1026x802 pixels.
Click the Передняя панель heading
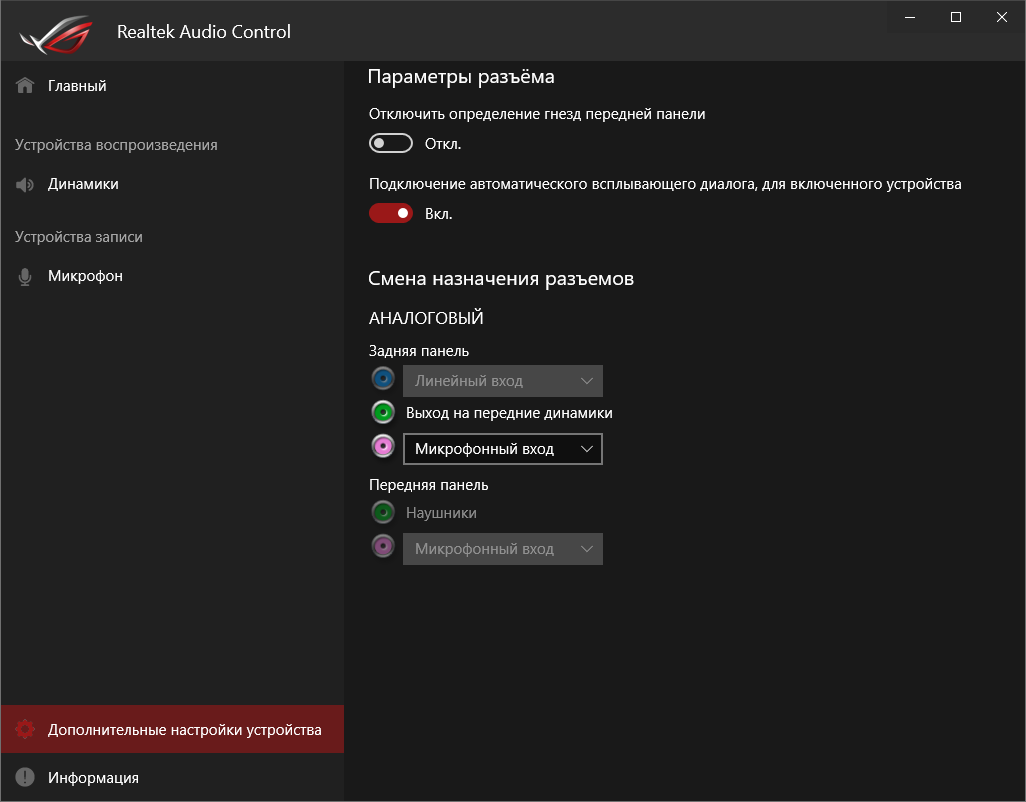coord(429,485)
